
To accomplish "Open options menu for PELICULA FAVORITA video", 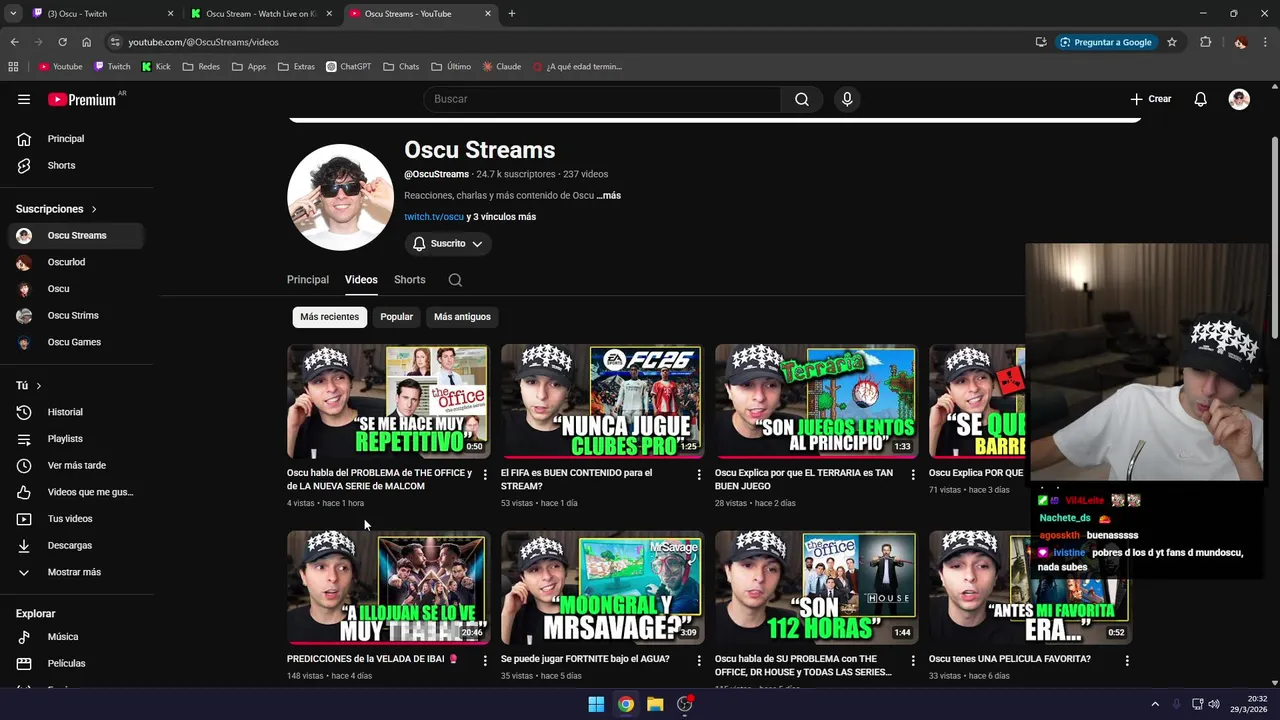I will (1127, 661).
